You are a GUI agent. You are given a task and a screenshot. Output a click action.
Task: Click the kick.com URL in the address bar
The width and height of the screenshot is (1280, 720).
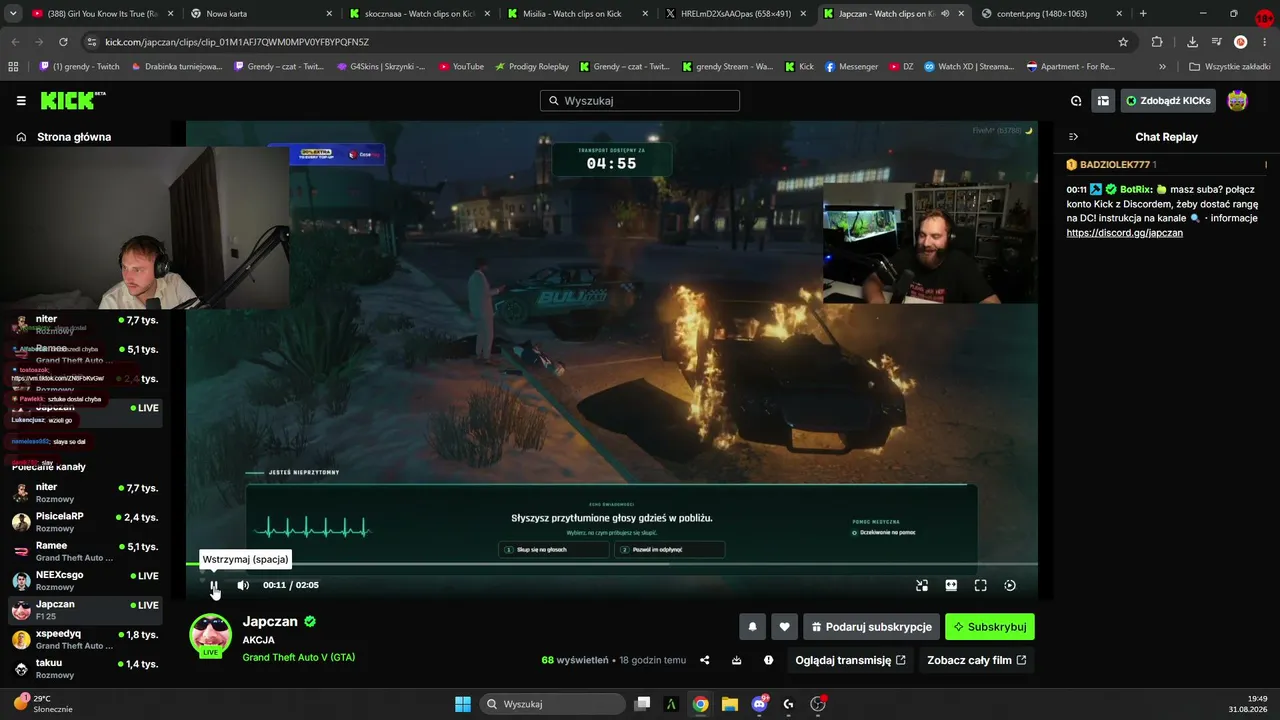237,42
